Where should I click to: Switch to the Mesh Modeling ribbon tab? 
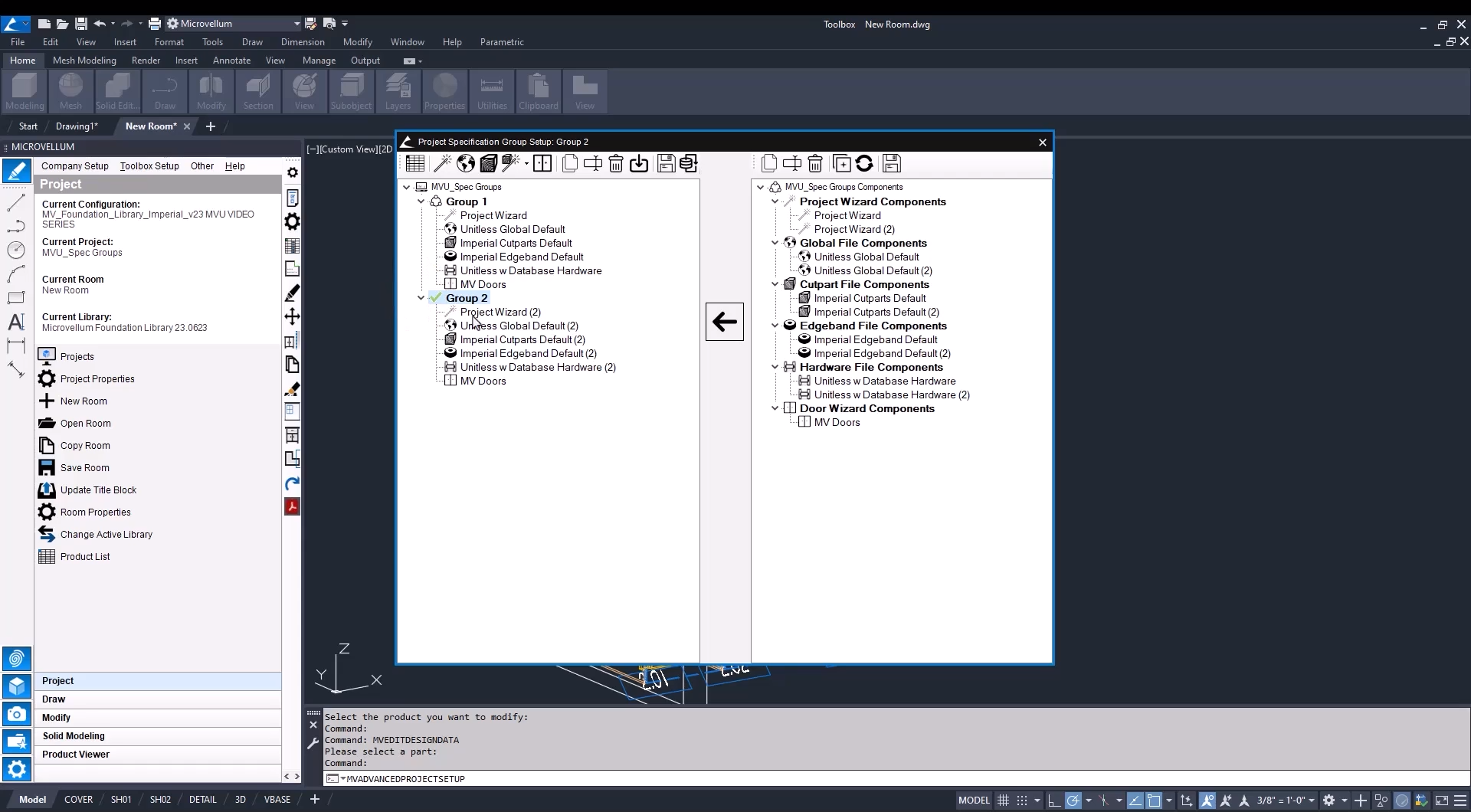point(84,61)
